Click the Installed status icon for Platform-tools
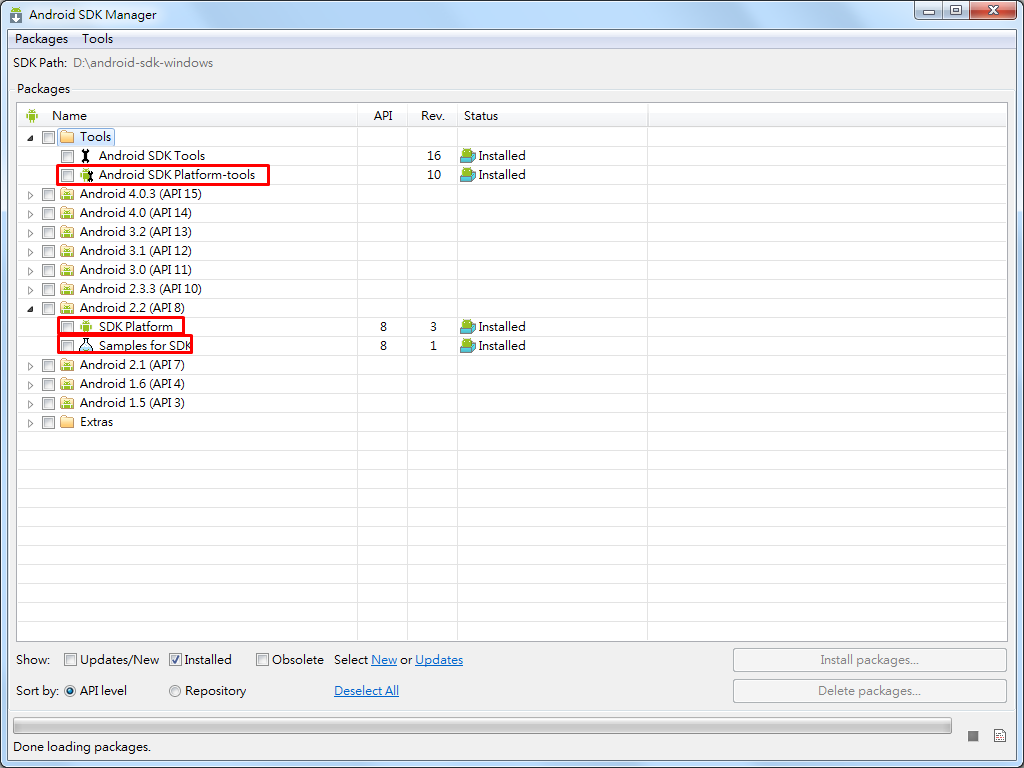The image size is (1024, 768). 468,175
